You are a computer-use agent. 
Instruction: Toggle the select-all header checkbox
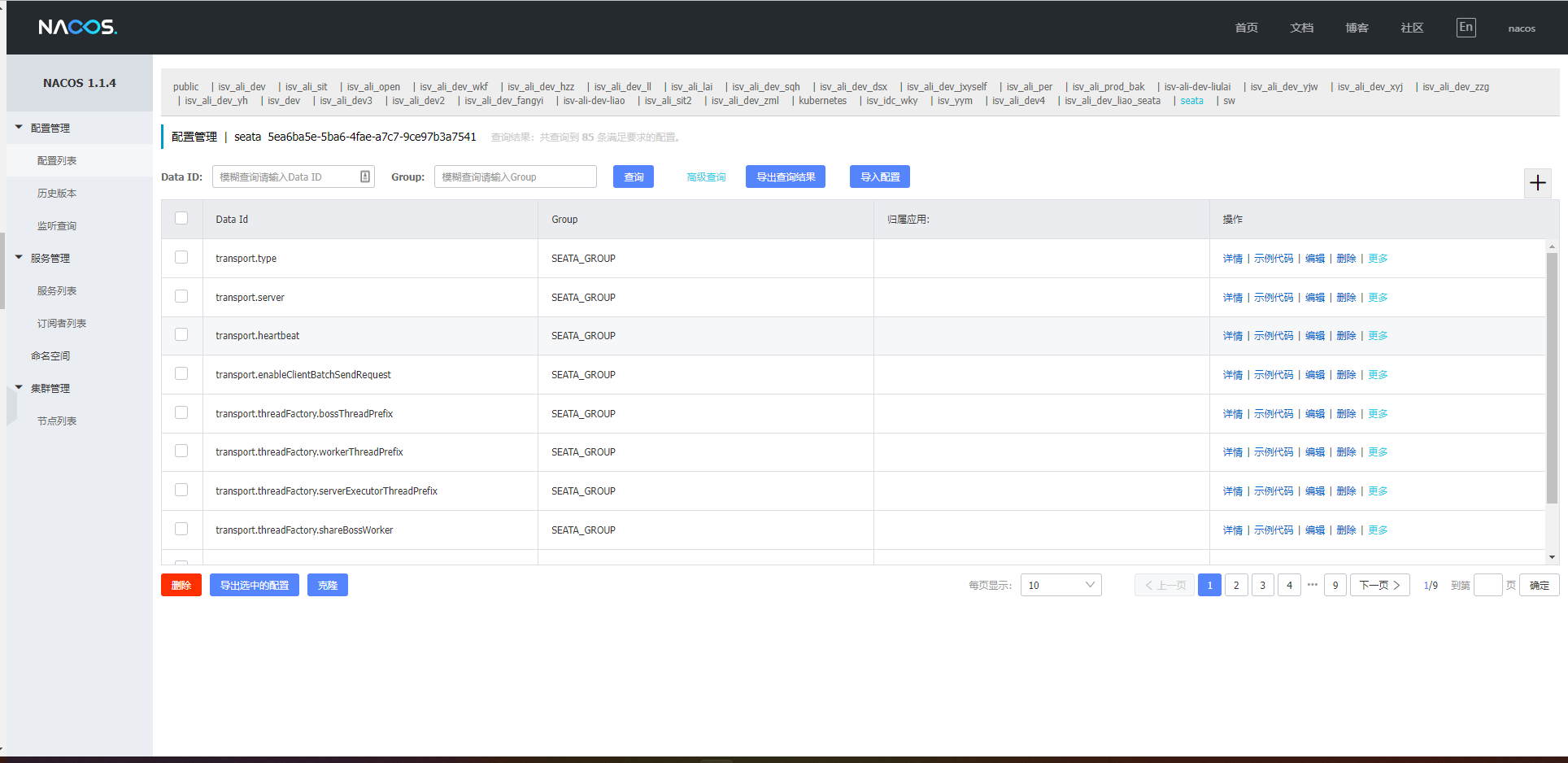pos(181,218)
